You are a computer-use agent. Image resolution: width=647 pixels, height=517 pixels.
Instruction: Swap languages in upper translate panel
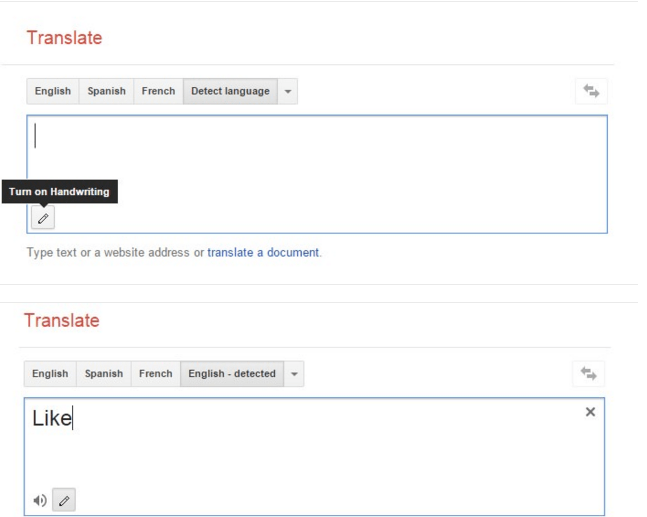click(591, 91)
